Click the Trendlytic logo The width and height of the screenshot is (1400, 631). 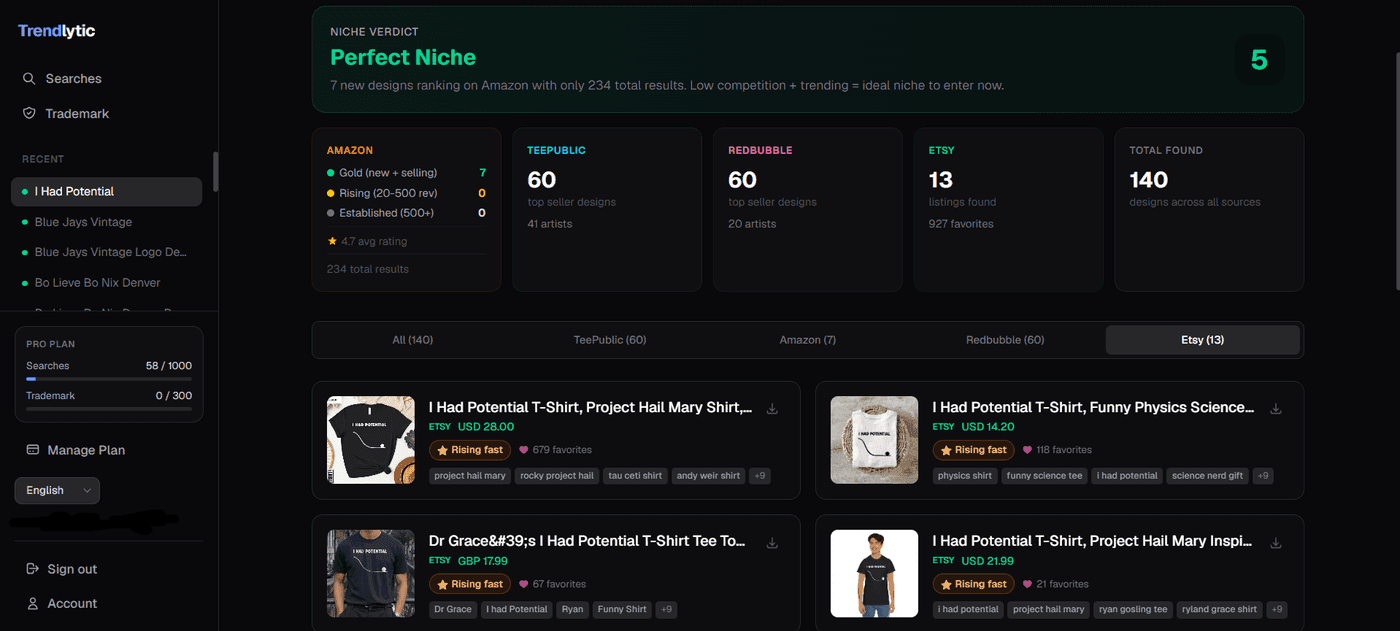(57, 31)
